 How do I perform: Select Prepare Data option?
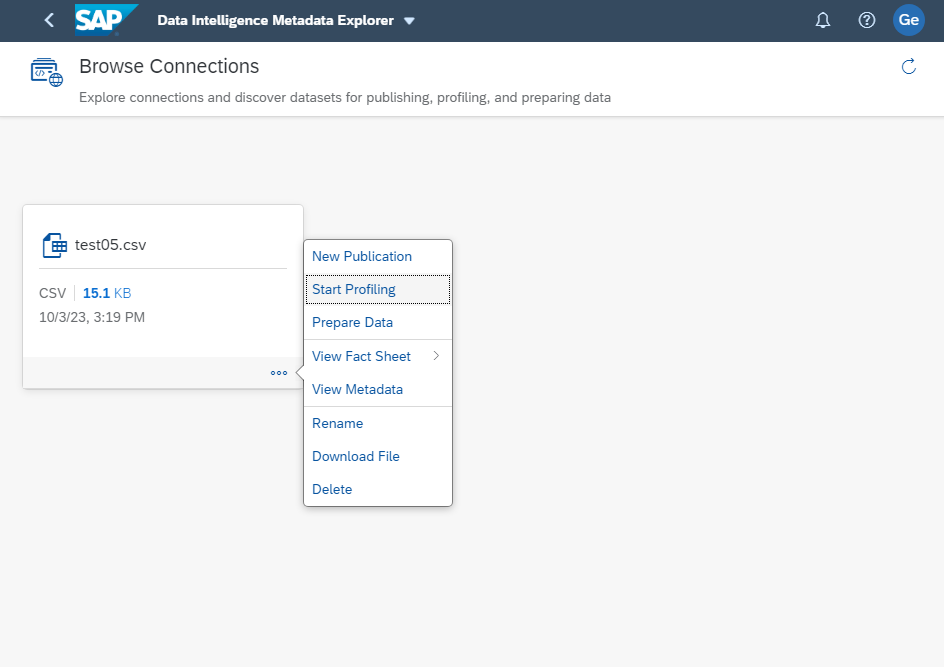[x=352, y=322]
